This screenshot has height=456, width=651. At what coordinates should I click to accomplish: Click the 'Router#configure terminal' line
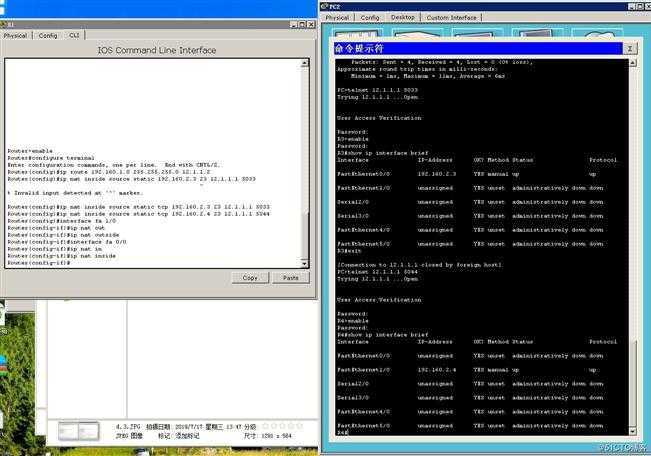point(51,158)
